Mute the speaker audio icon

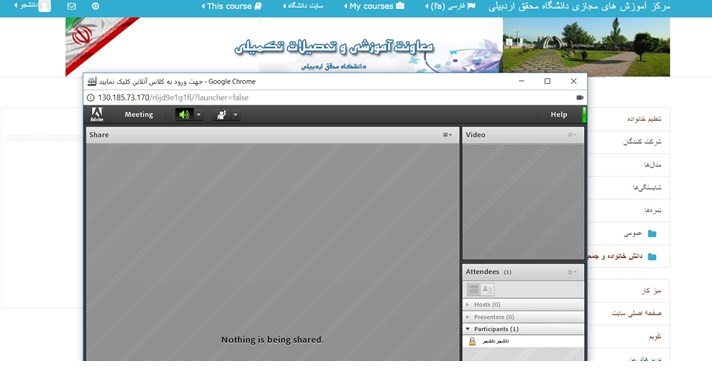(x=184, y=114)
